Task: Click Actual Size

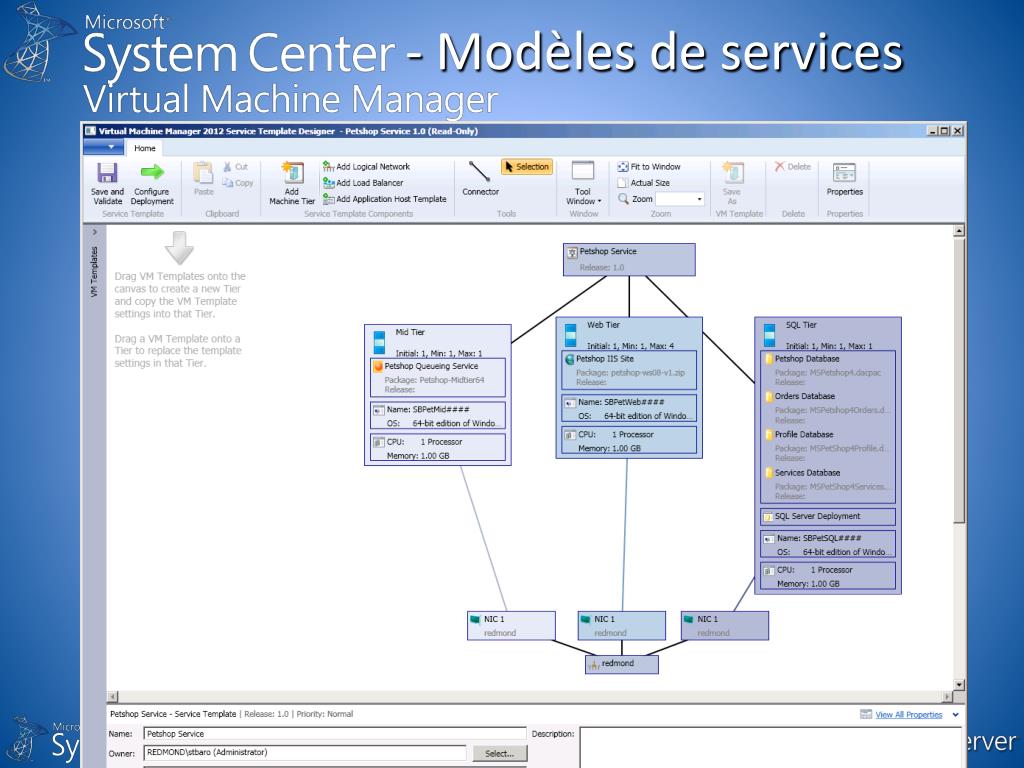Action: click(644, 183)
